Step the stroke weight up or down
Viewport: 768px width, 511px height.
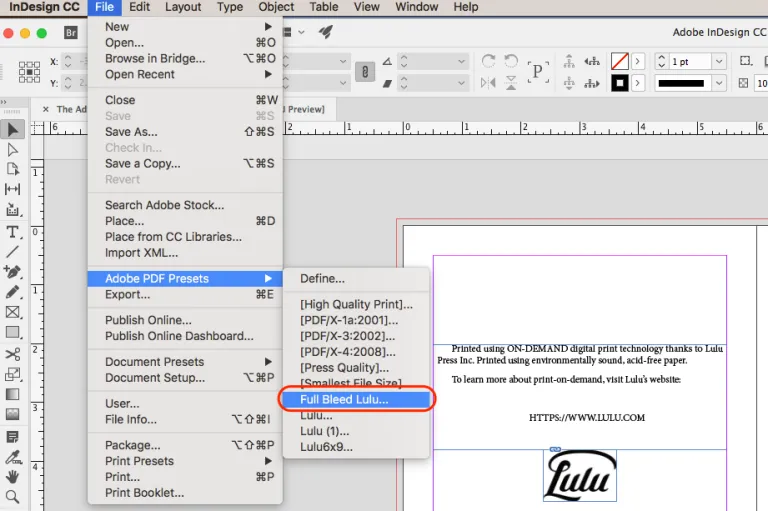pos(662,61)
